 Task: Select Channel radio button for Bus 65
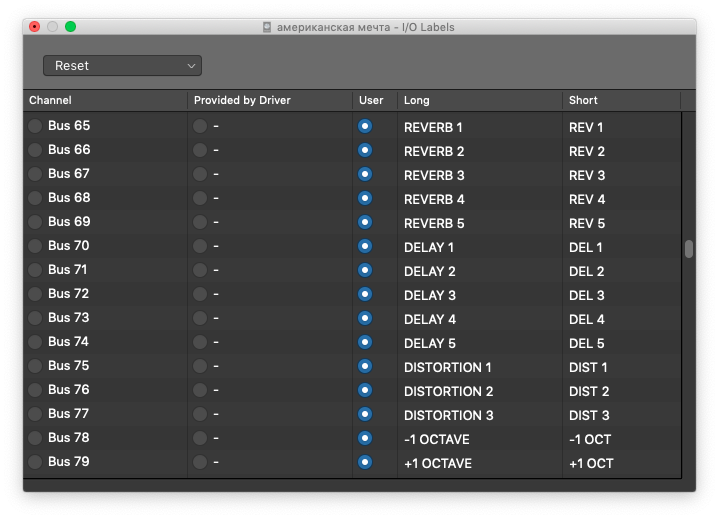[x=35, y=126]
